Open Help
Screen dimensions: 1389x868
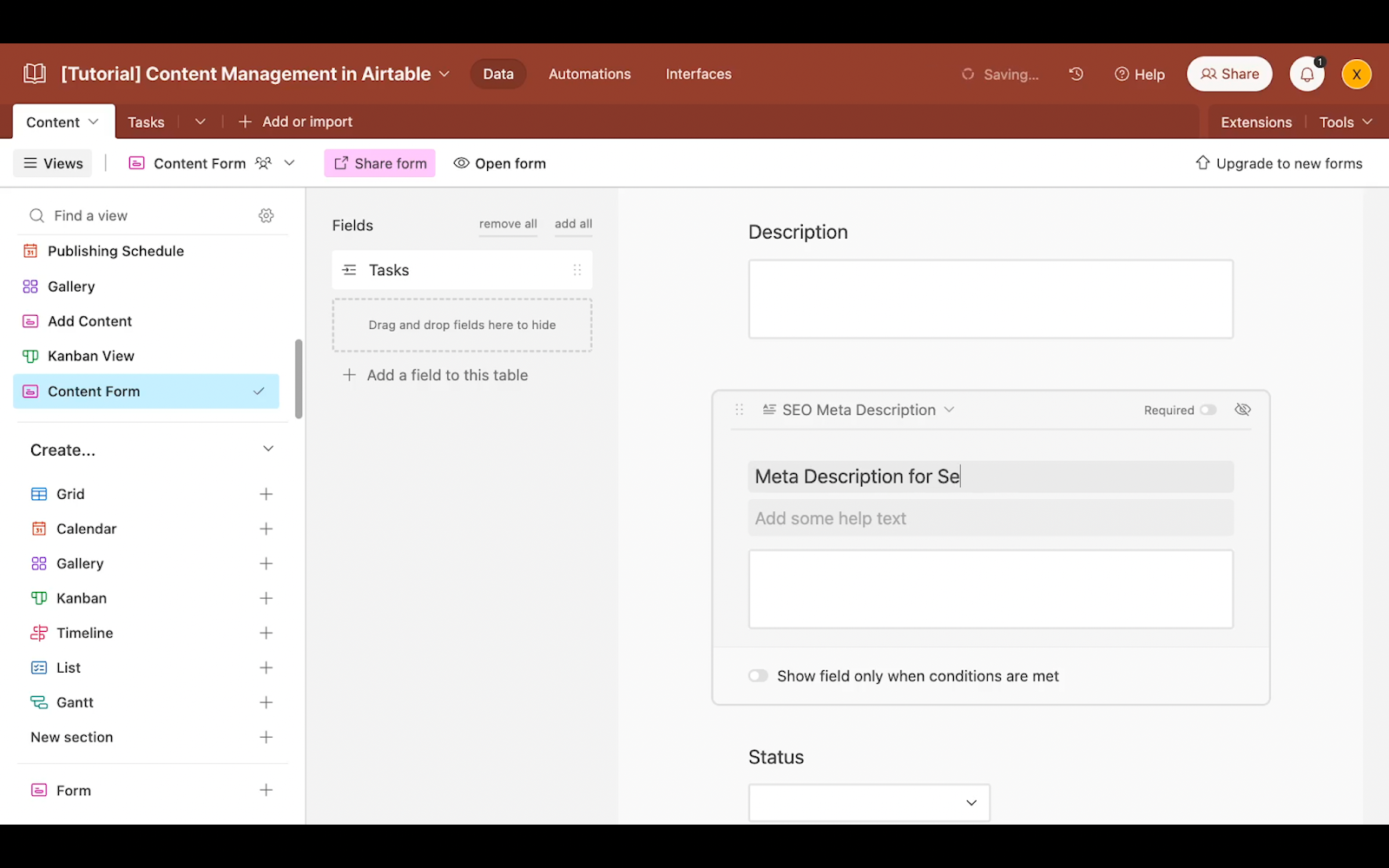1140,75
